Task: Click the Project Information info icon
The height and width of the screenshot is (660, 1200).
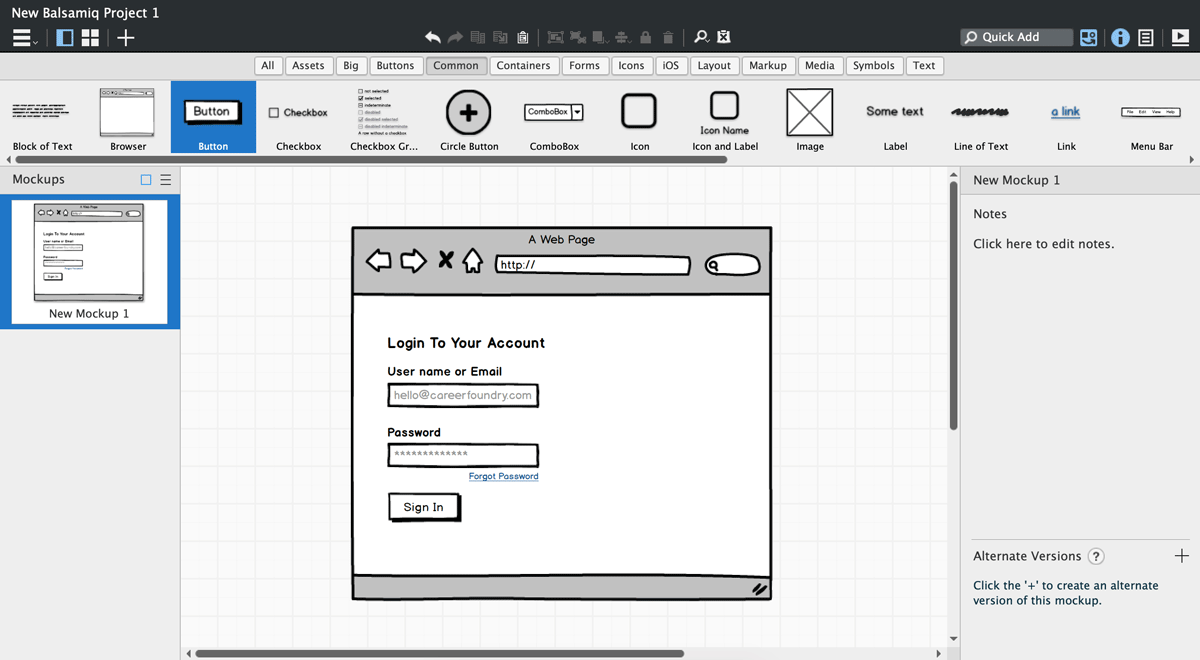Action: point(1120,37)
